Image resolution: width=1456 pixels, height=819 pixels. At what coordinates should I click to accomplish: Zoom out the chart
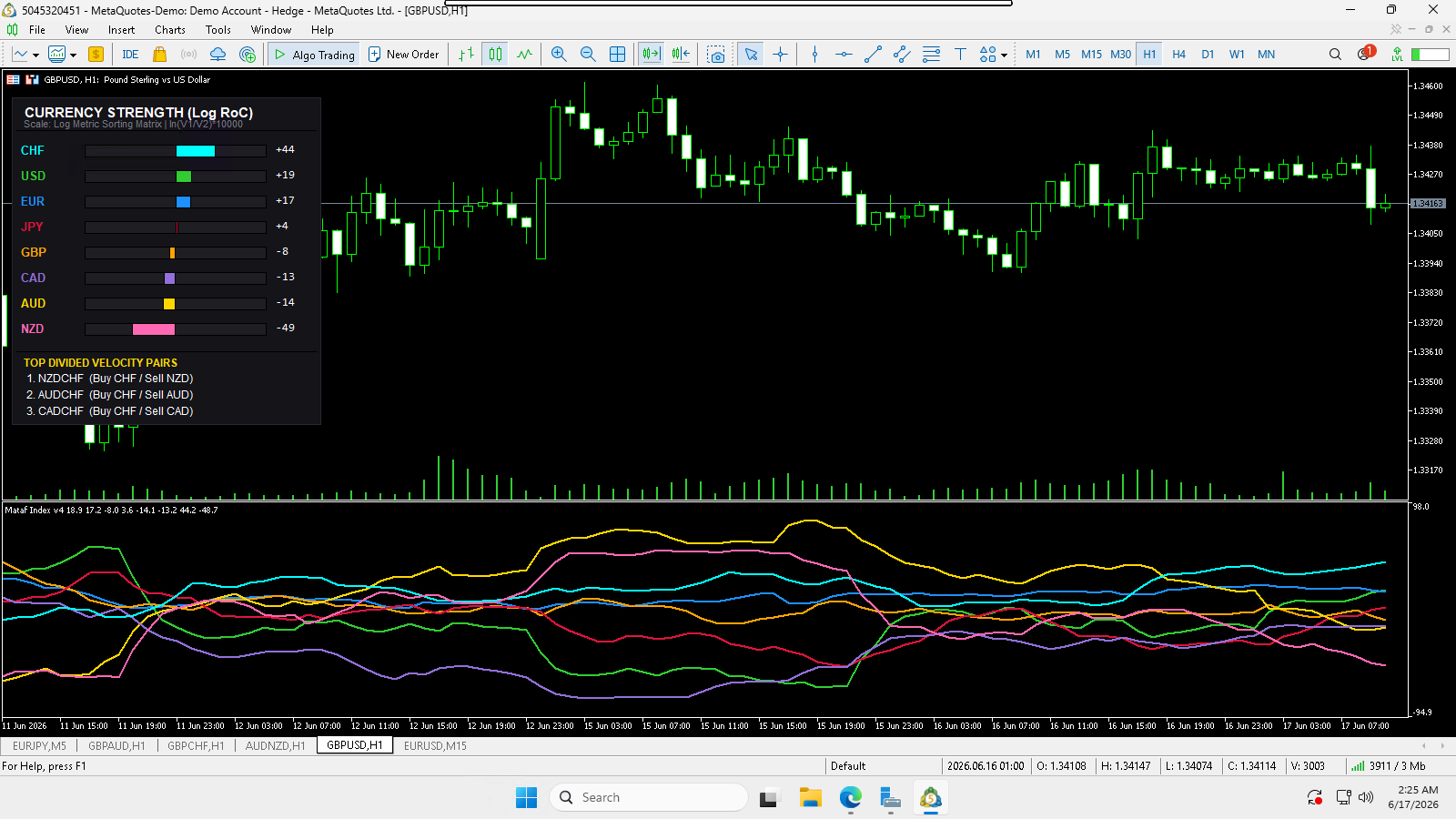point(588,55)
